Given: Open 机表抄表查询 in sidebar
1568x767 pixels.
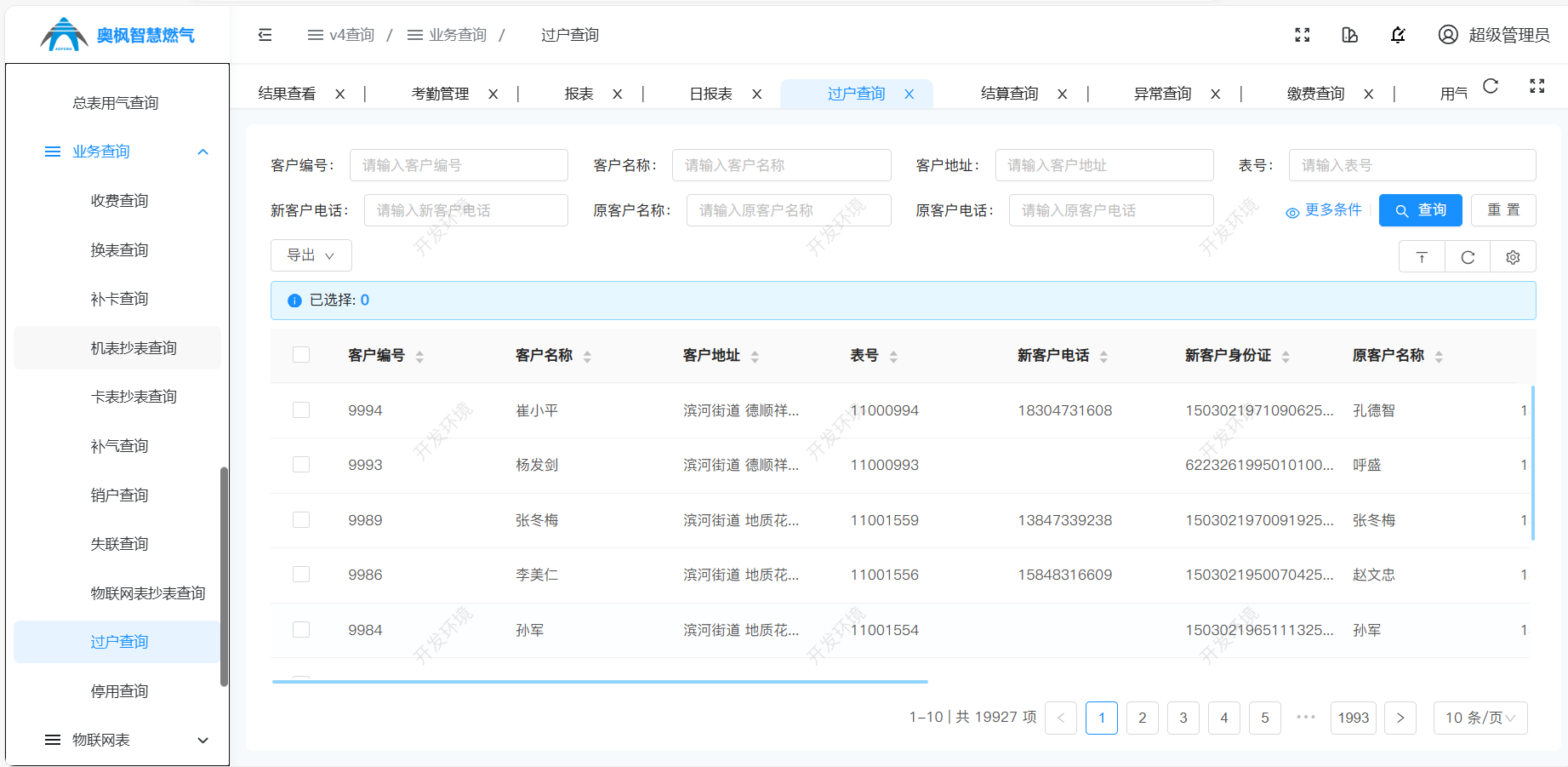Looking at the screenshot, I should coord(117,348).
